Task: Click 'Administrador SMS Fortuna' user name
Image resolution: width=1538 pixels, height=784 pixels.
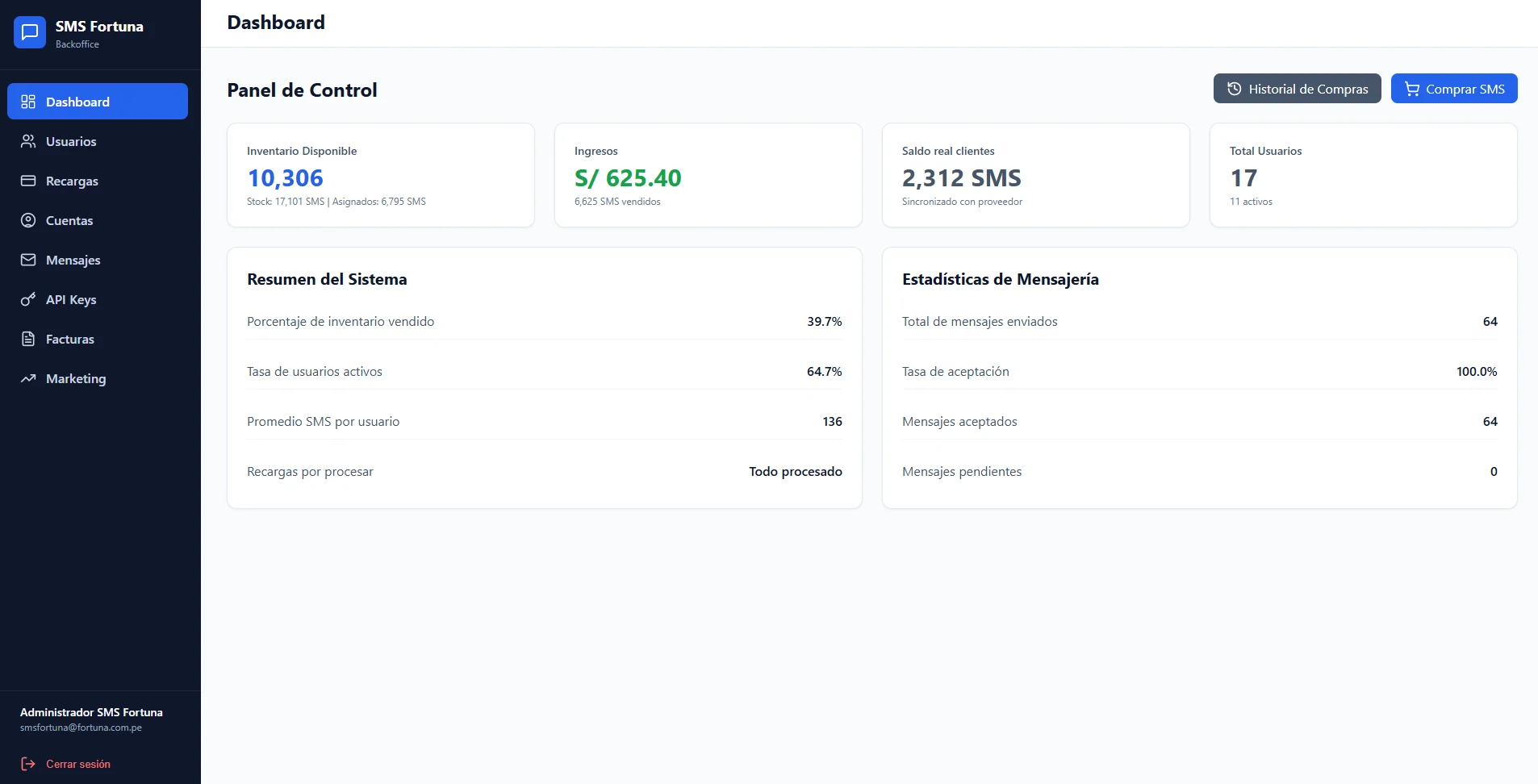Action: (x=91, y=712)
